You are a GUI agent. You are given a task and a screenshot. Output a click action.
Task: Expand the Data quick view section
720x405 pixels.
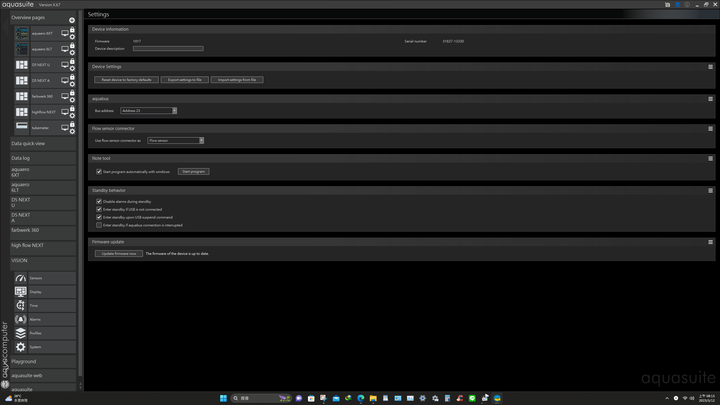pos(43,144)
